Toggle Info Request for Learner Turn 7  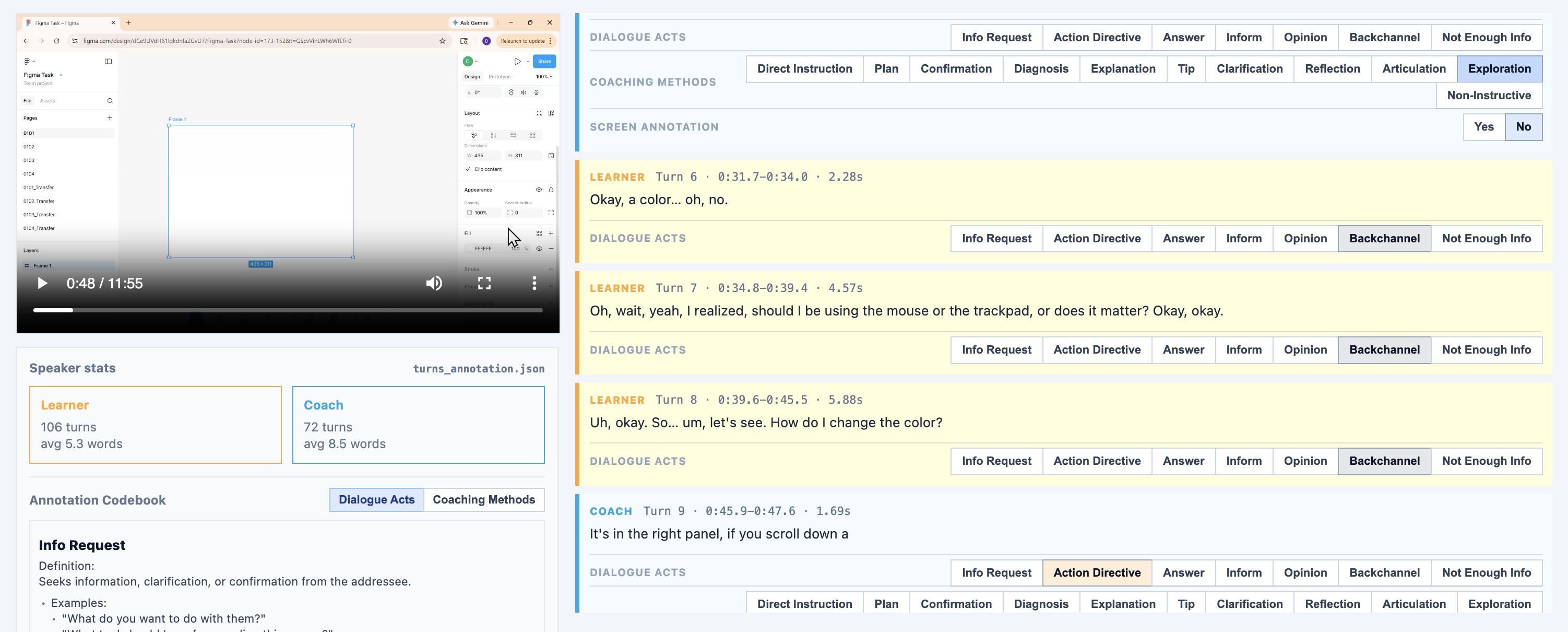tap(996, 350)
